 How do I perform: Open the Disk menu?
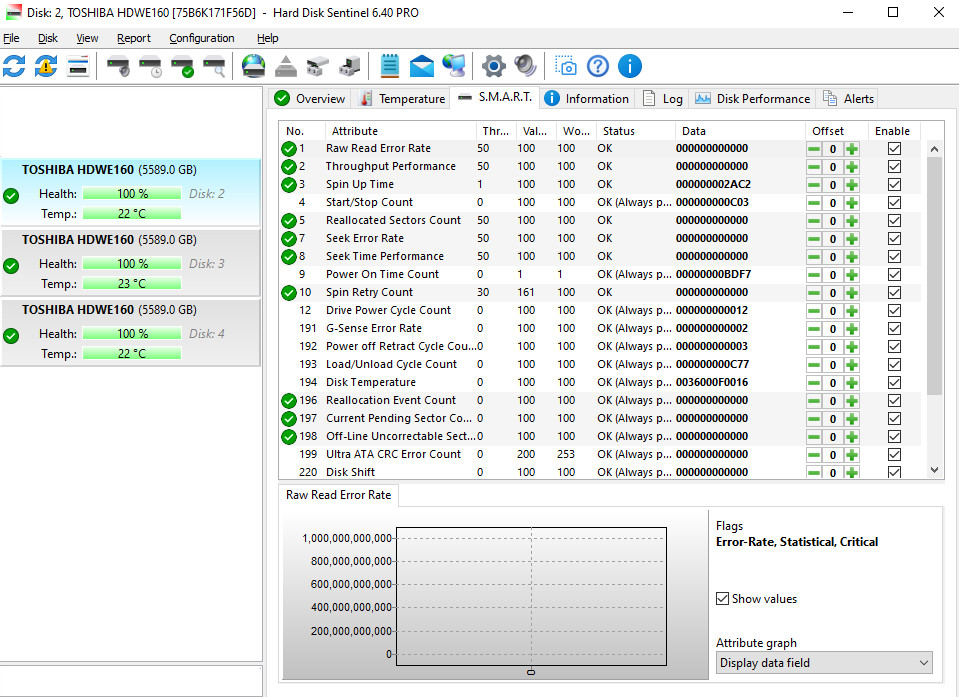tap(48, 38)
